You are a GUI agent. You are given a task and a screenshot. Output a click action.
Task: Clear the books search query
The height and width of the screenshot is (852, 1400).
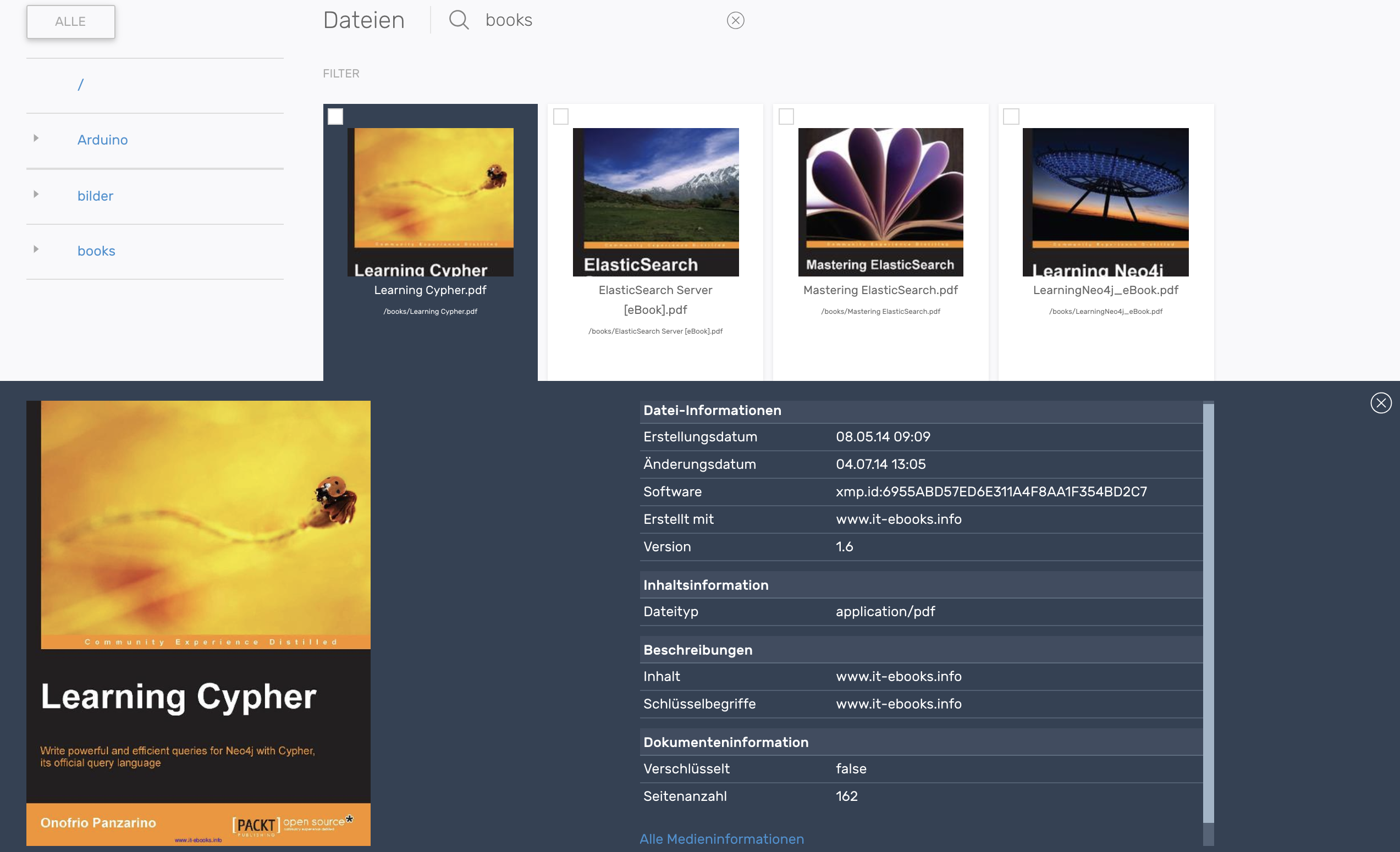pyautogui.click(x=735, y=20)
